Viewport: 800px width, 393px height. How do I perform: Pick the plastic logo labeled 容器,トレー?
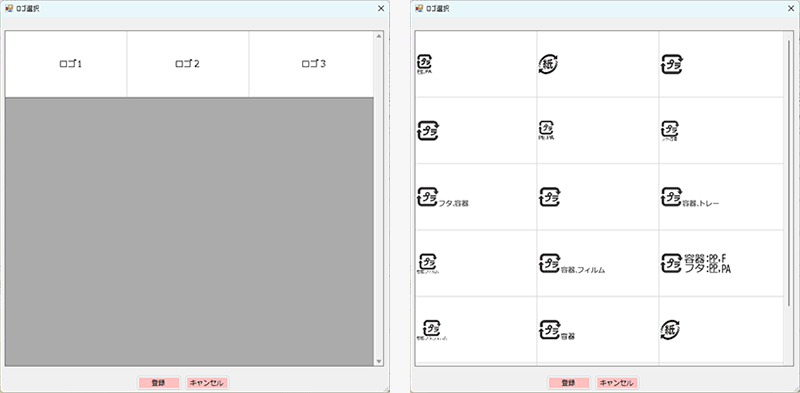(690, 197)
